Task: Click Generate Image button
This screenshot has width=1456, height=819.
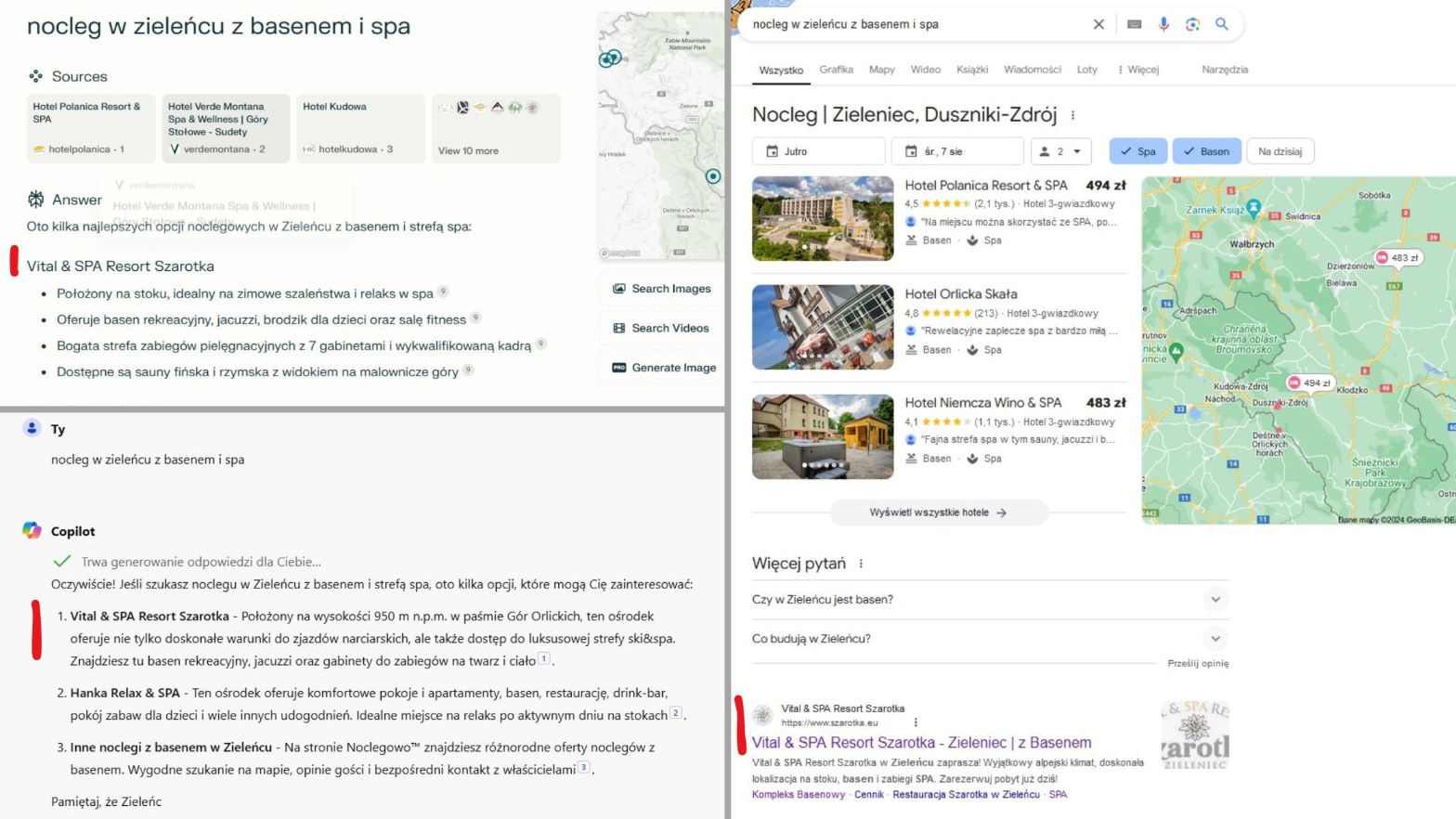Action: click(x=661, y=368)
